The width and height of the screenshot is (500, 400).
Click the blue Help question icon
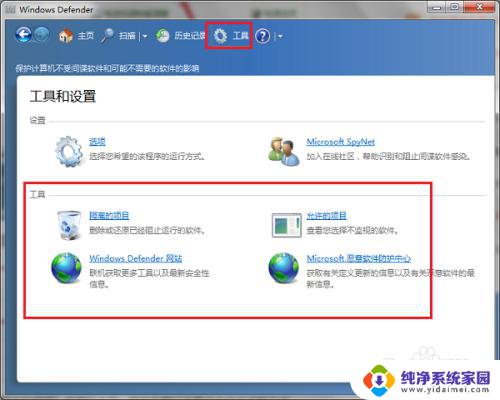pyautogui.click(x=262, y=36)
